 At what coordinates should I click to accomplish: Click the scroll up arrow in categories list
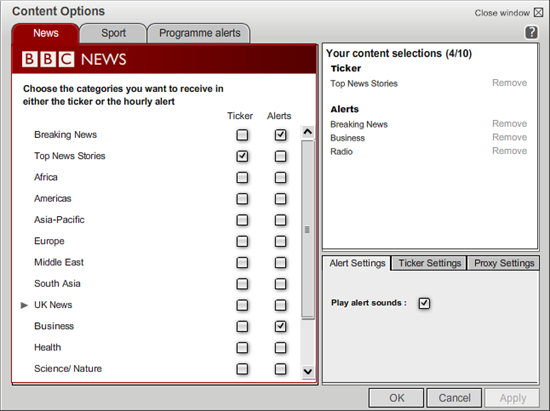(308, 132)
